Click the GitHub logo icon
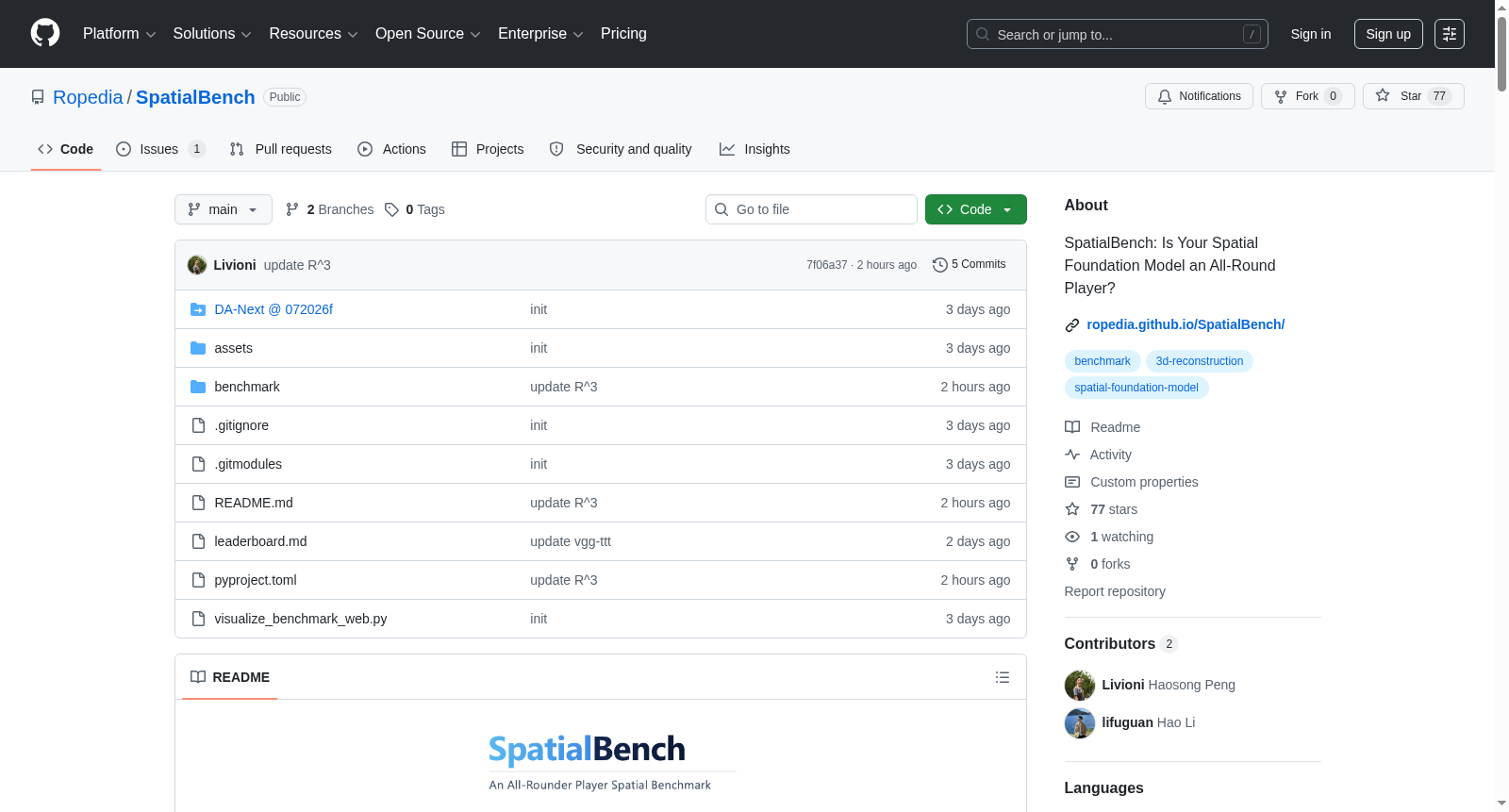The height and width of the screenshot is (812, 1509). click(45, 34)
